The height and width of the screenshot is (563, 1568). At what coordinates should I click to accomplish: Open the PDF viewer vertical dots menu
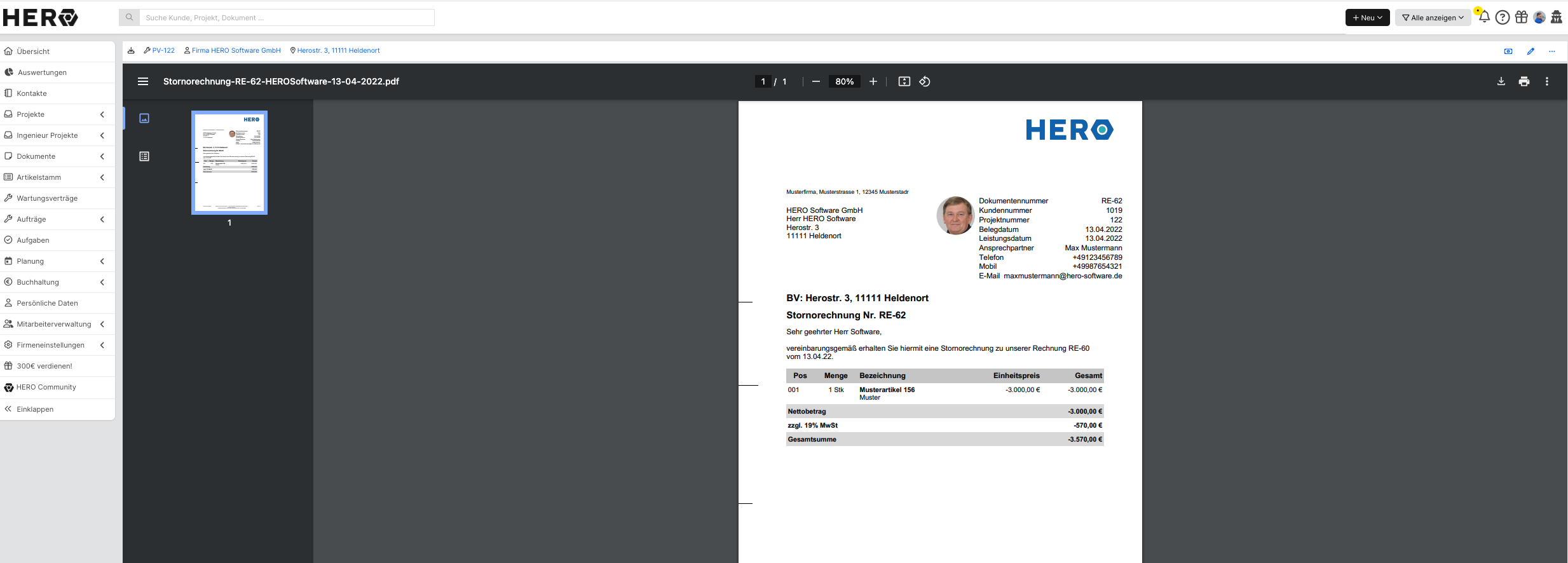[1547, 81]
